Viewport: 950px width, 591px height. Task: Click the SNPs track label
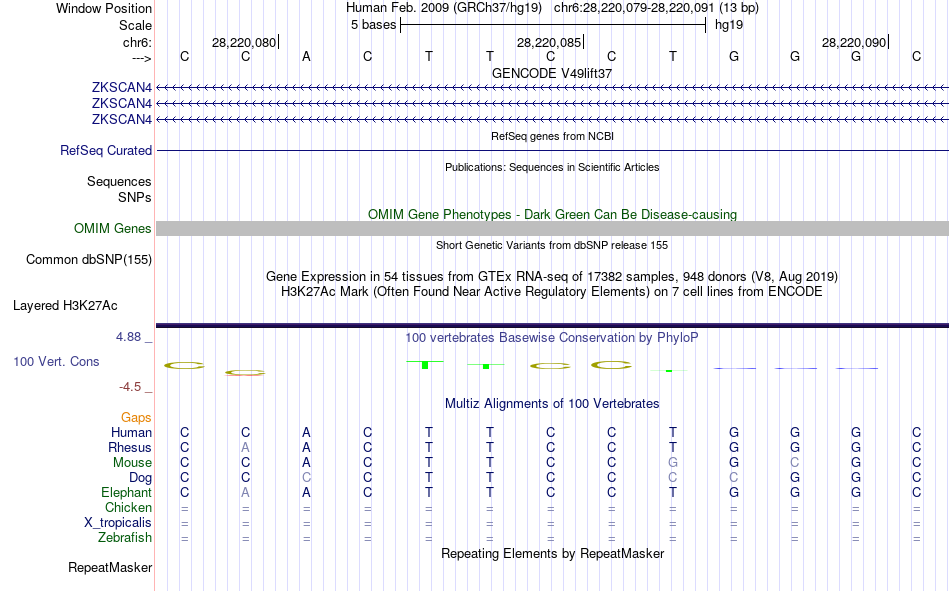click(x=135, y=197)
